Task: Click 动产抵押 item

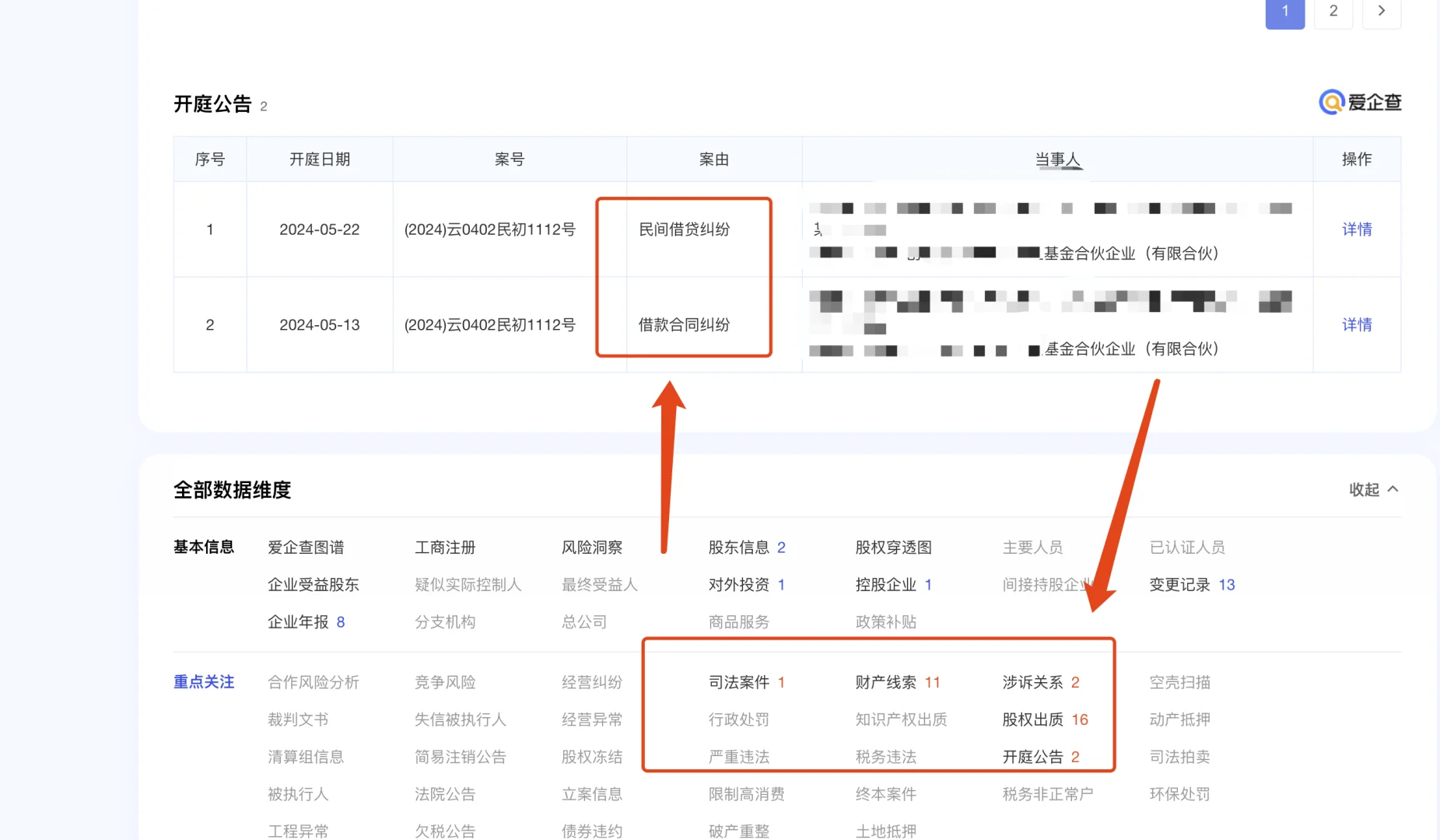Action: tap(1180, 719)
